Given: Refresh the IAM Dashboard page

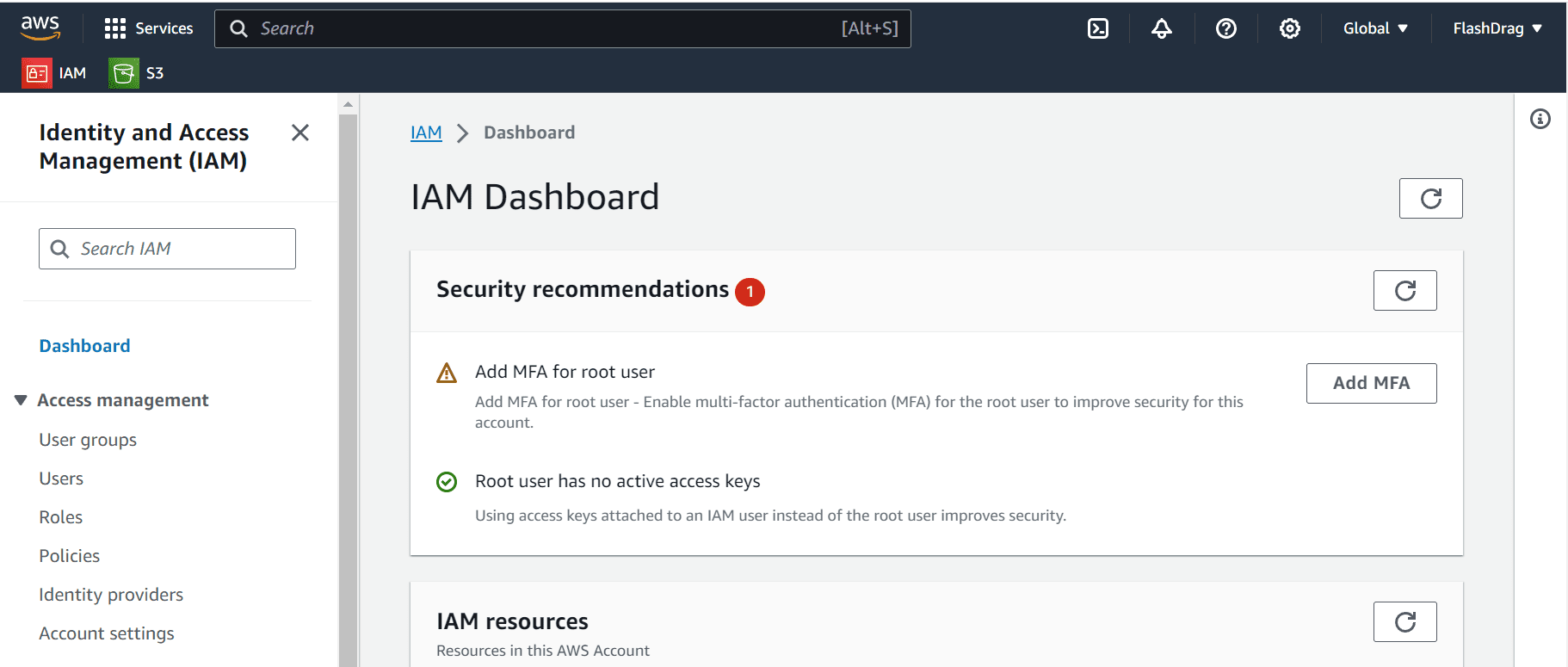Looking at the screenshot, I should tap(1430, 198).
